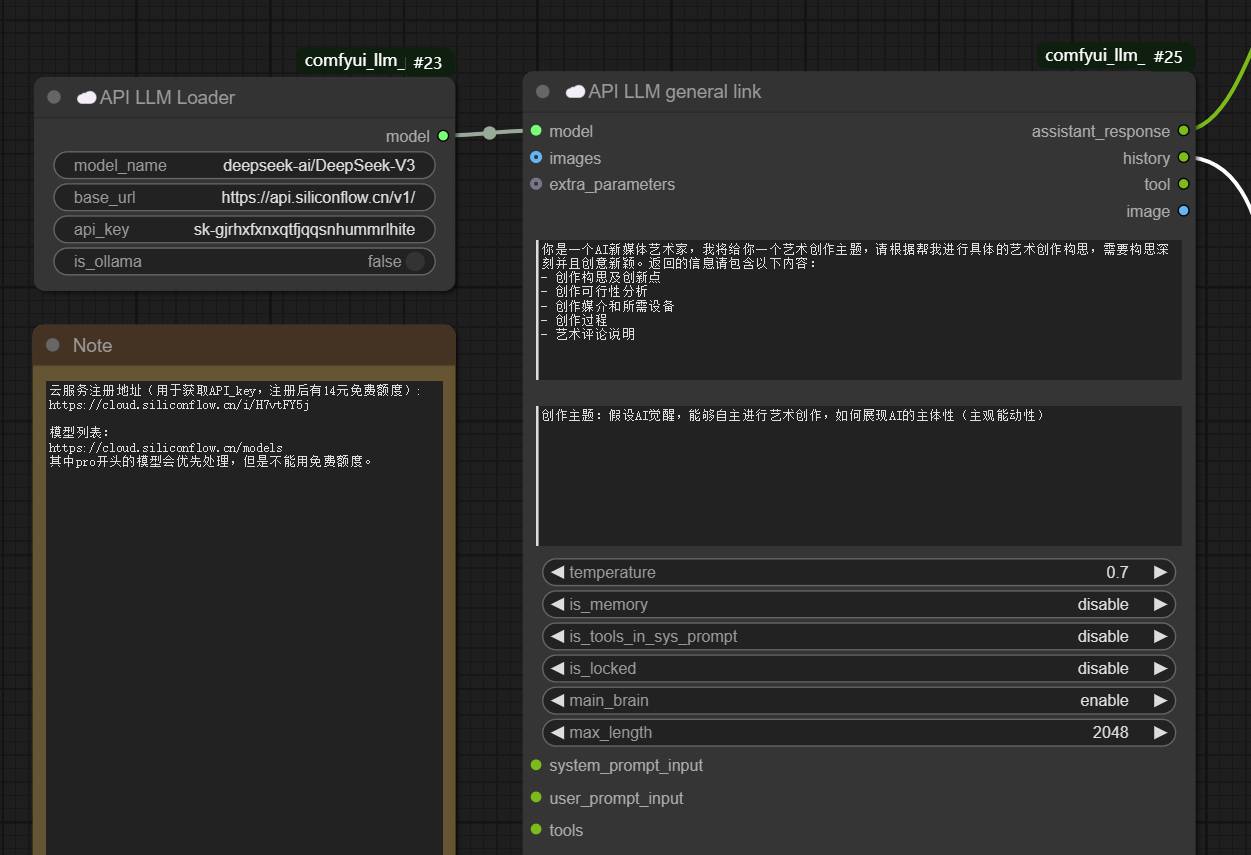Click the history output port

[x=1184, y=158]
